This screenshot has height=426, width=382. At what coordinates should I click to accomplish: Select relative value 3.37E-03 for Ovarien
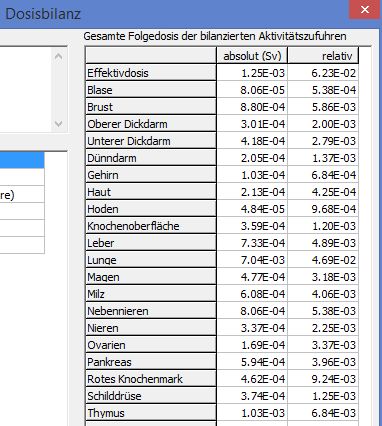pyautogui.click(x=323, y=345)
